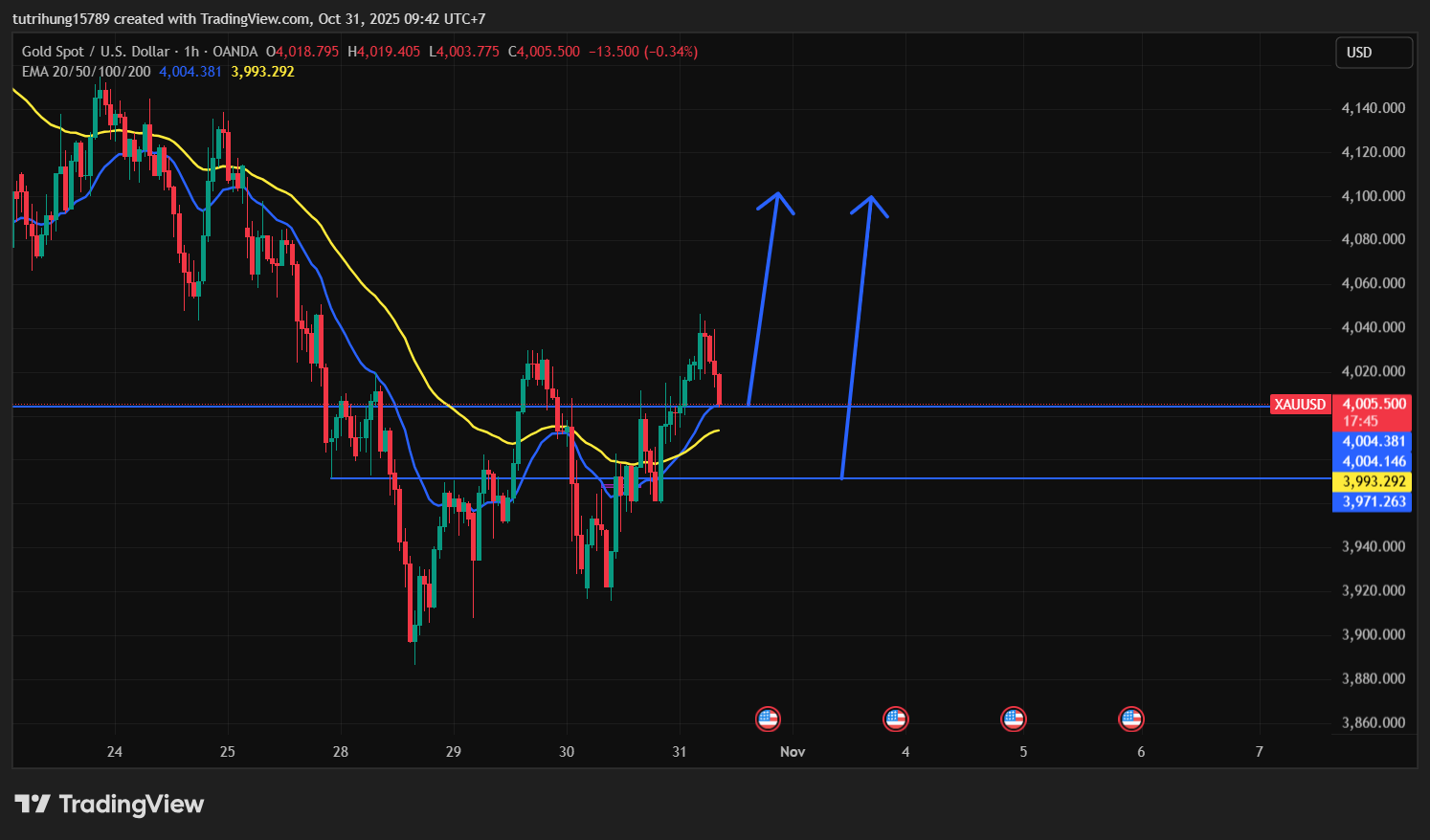Screen dimensions: 1430x840
Task: Click the Nov label on the time axis
Action: (x=793, y=752)
